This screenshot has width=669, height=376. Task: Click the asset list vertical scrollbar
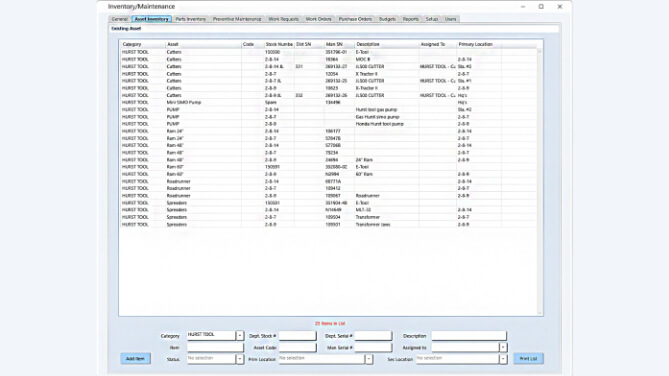coord(539,182)
